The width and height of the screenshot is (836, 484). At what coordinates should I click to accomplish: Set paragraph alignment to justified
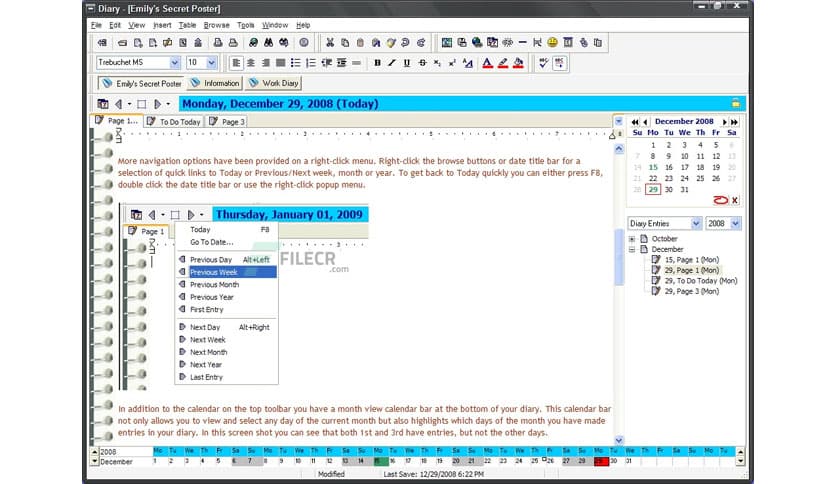[280, 63]
